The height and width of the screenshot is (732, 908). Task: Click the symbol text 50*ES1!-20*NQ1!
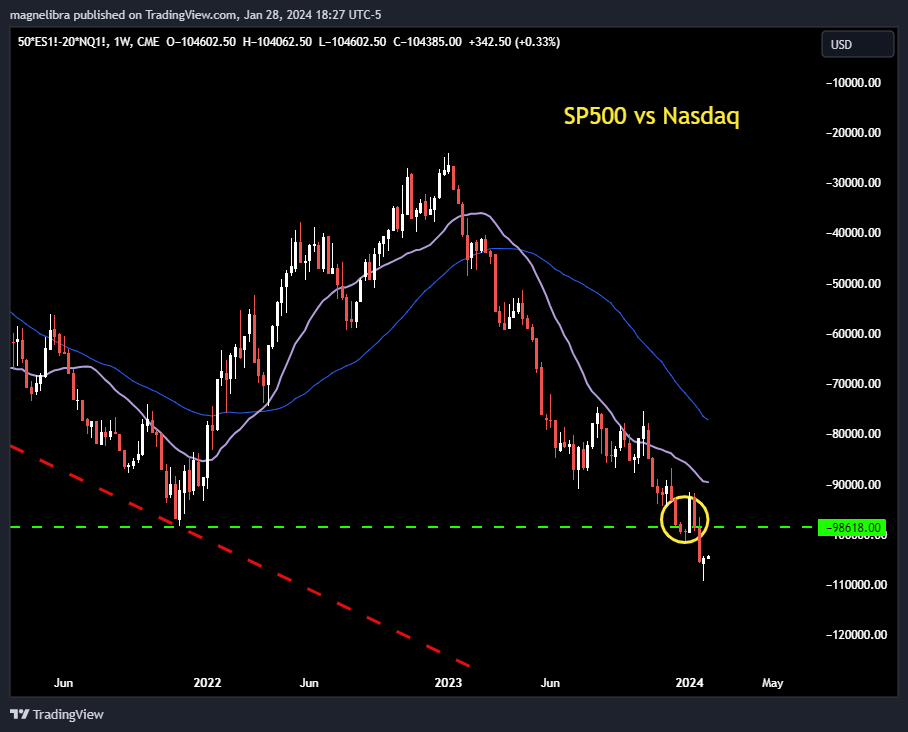coord(63,42)
